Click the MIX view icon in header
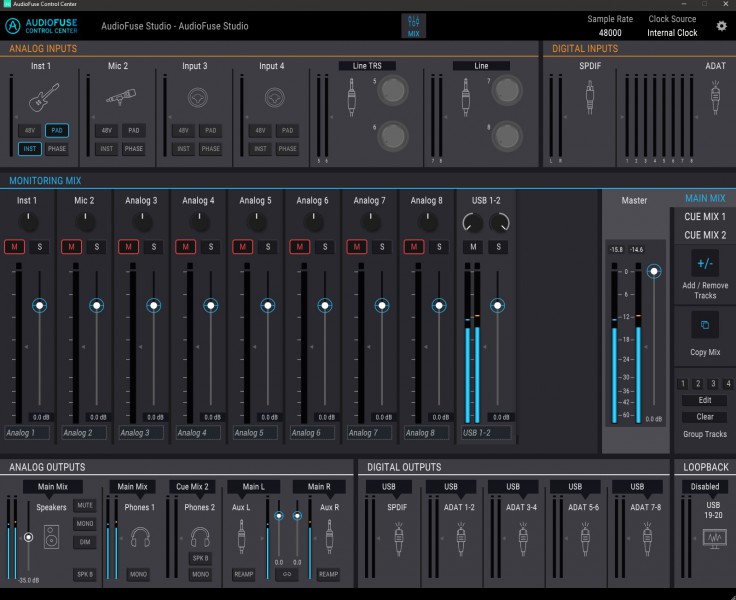736x600 pixels. [x=414, y=26]
